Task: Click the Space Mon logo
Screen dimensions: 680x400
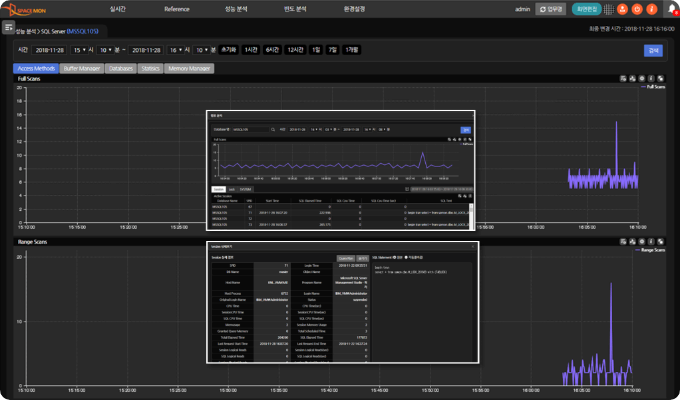Action: point(23,9)
